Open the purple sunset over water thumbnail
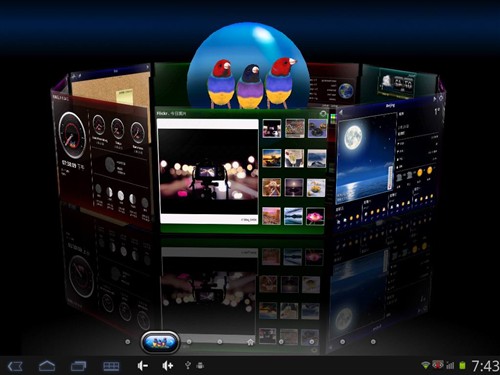 click(294, 187)
